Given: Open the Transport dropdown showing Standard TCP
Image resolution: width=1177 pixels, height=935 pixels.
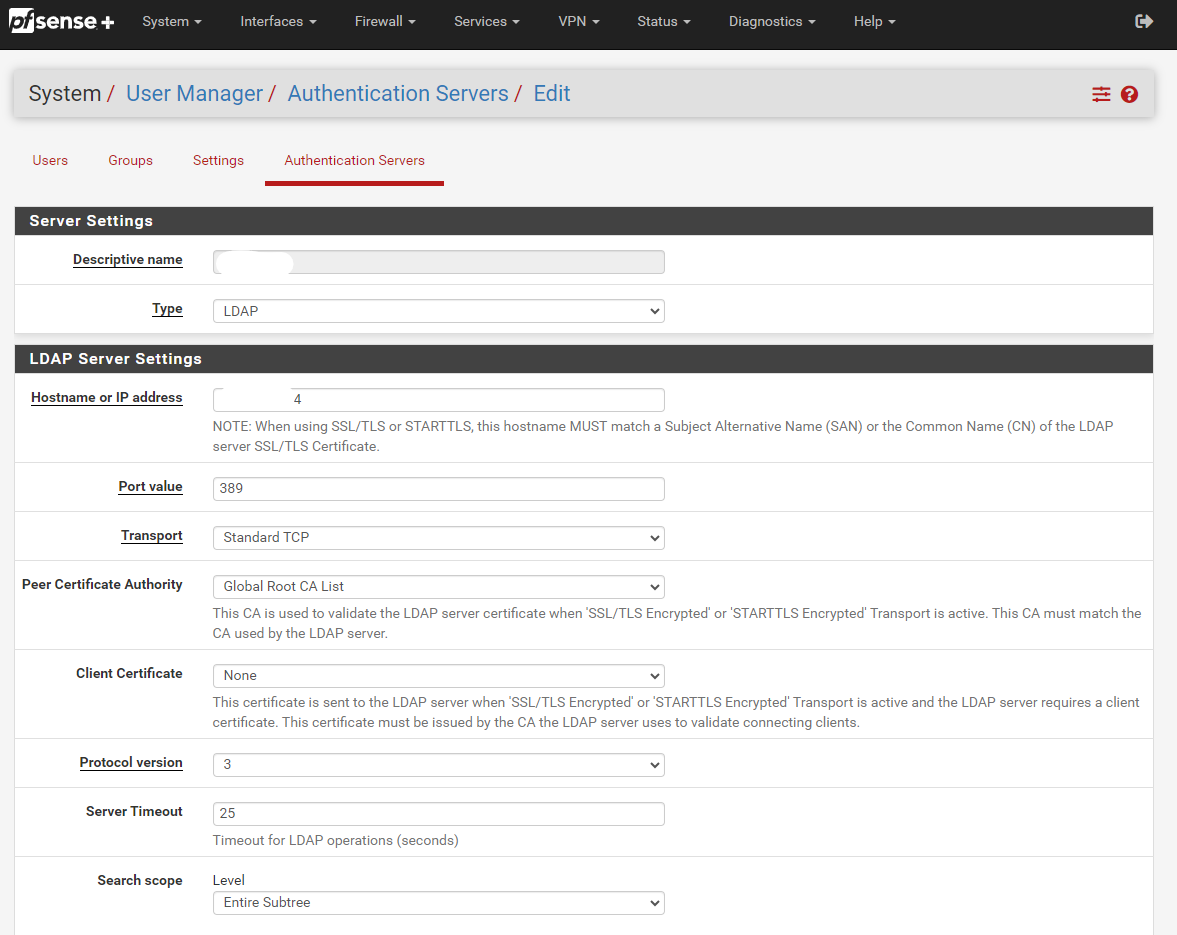Looking at the screenshot, I should 438,538.
